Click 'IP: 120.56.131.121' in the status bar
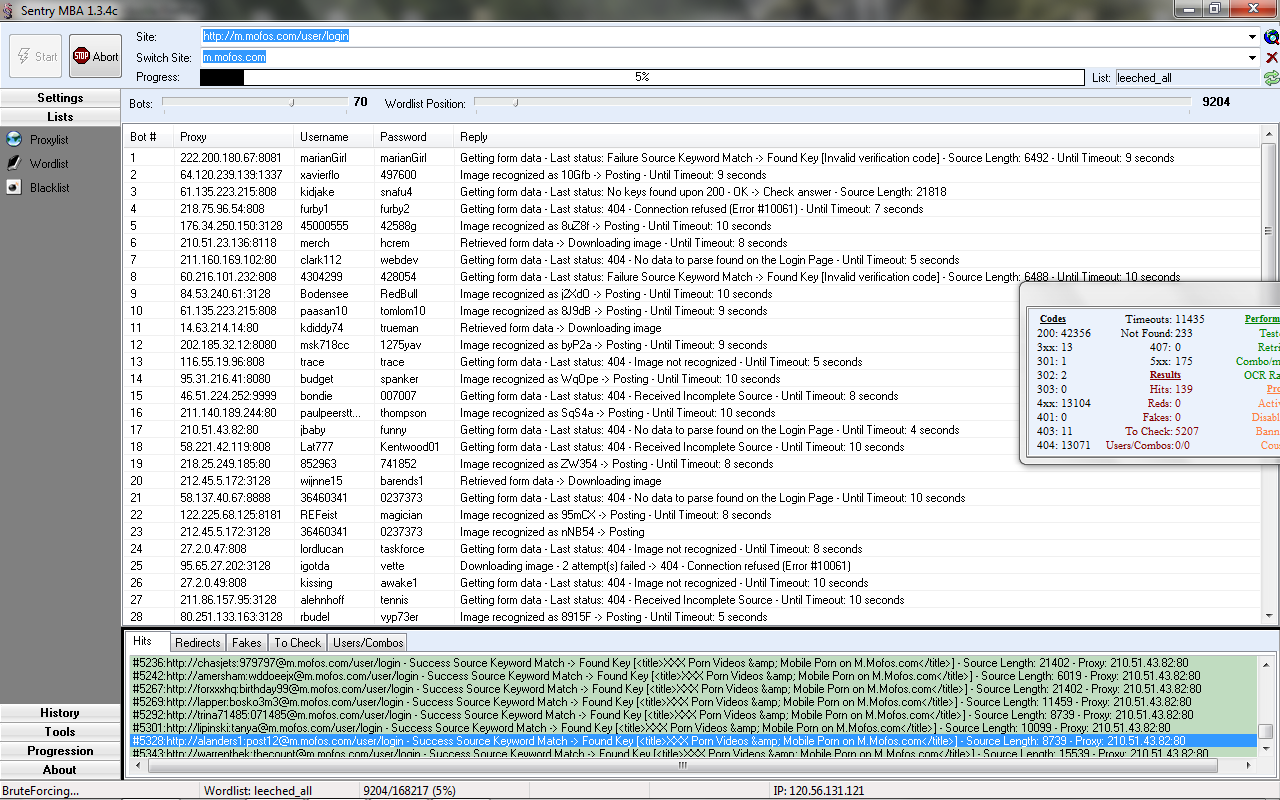The image size is (1280, 800). (818, 791)
